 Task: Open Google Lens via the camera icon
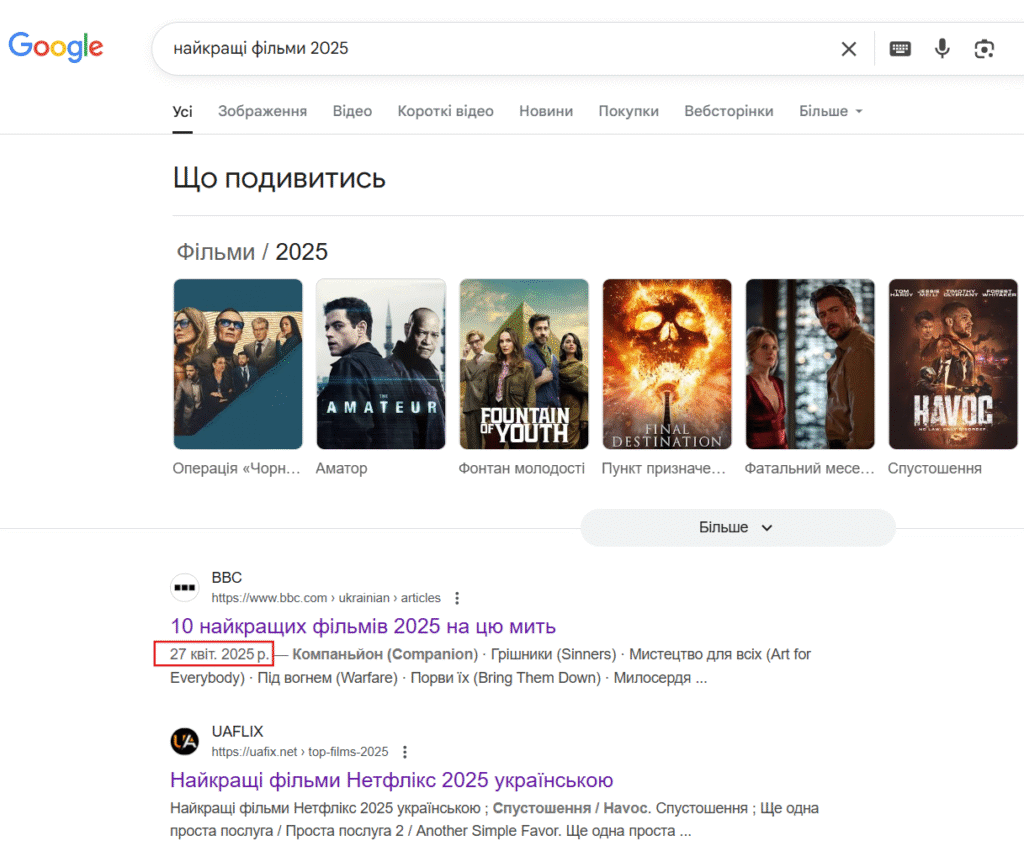(x=984, y=48)
